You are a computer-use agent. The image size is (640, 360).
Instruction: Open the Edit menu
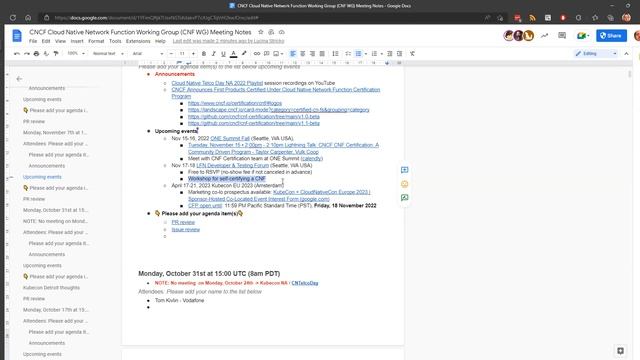pos(46,41)
